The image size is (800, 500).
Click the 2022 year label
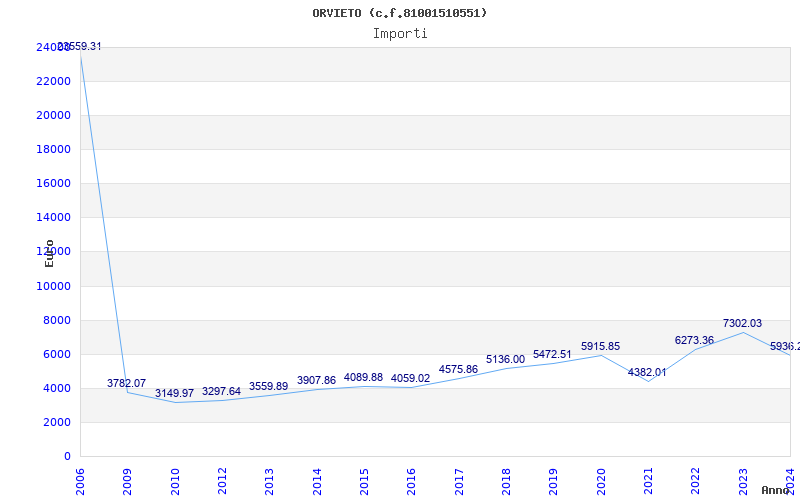696,482
